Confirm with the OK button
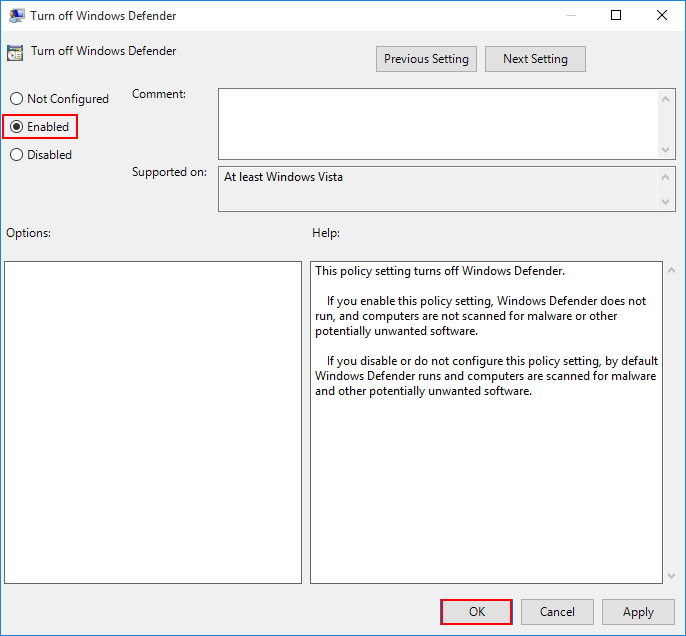Viewport: 686px width, 636px height. [x=476, y=612]
